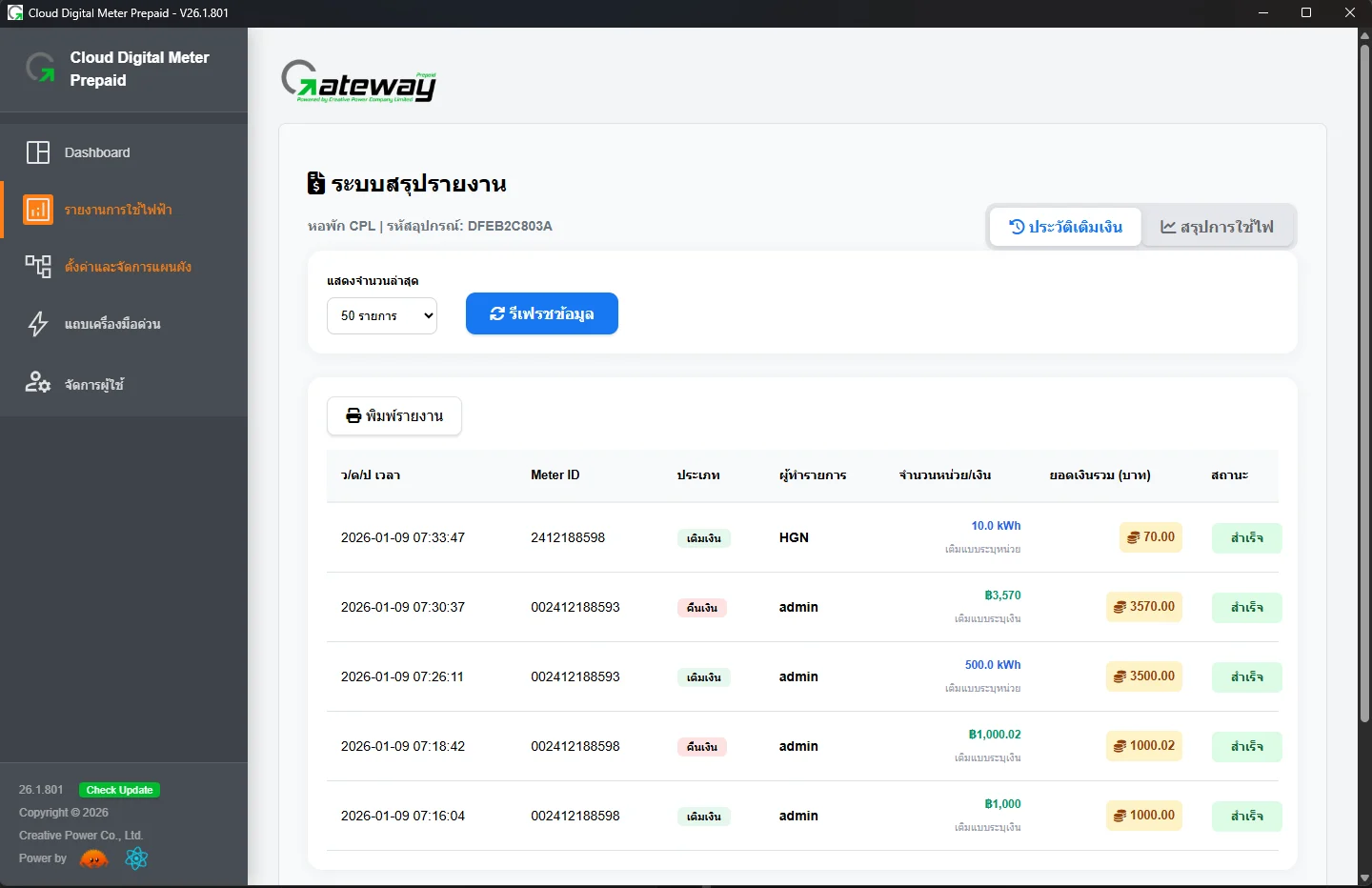Open the diagram layout settings icon

38,266
